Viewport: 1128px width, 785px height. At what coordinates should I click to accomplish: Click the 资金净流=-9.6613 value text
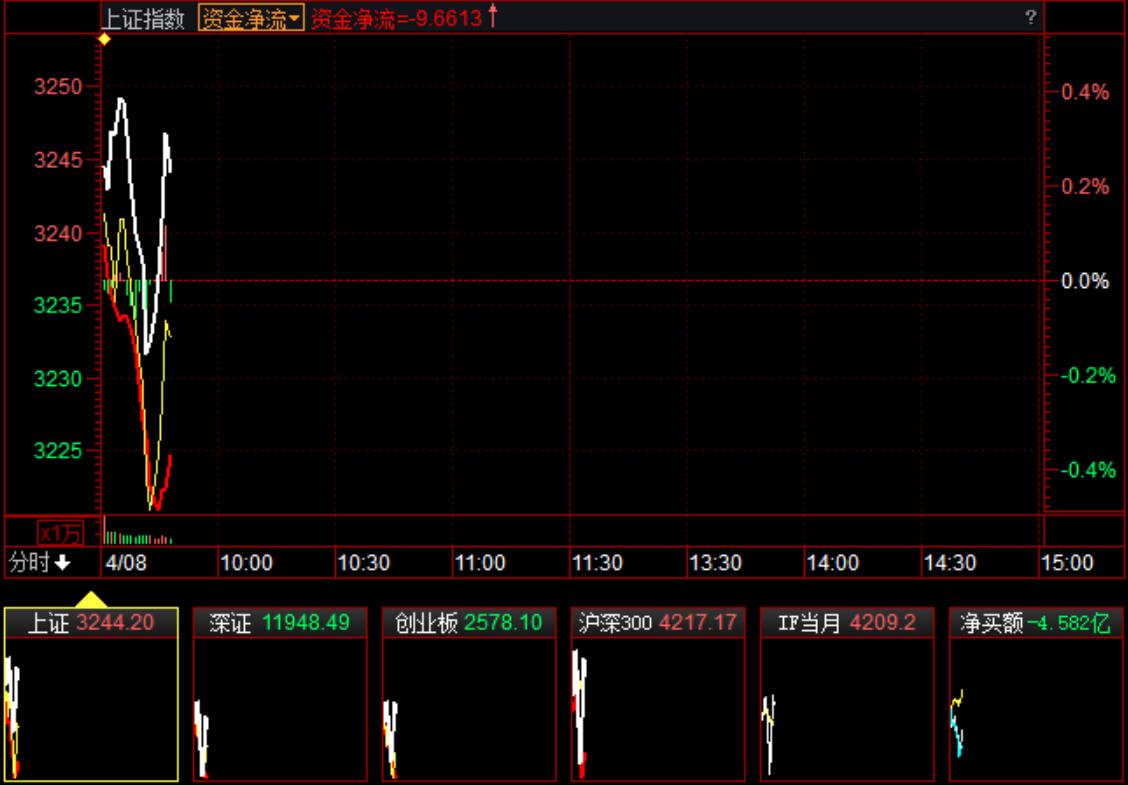(x=396, y=19)
